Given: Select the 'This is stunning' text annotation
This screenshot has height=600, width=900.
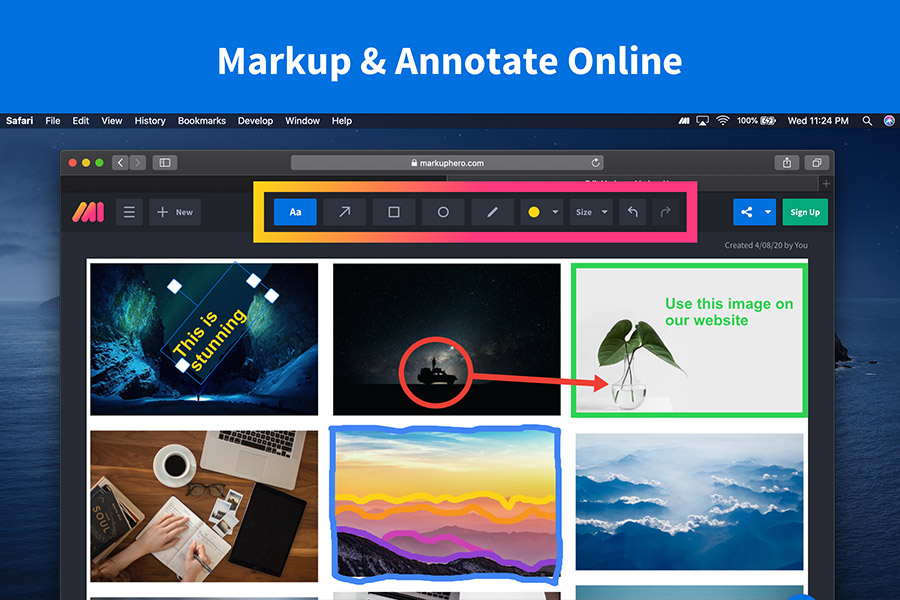Looking at the screenshot, I should point(210,339).
